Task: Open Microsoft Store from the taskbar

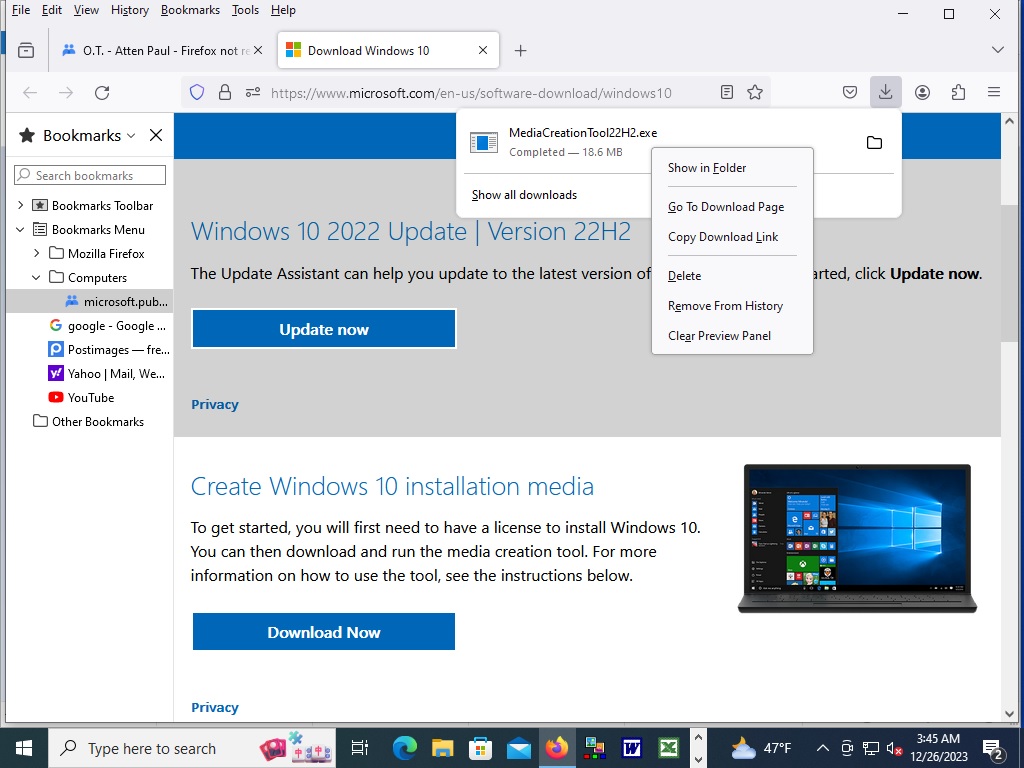Action: tap(480, 748)
